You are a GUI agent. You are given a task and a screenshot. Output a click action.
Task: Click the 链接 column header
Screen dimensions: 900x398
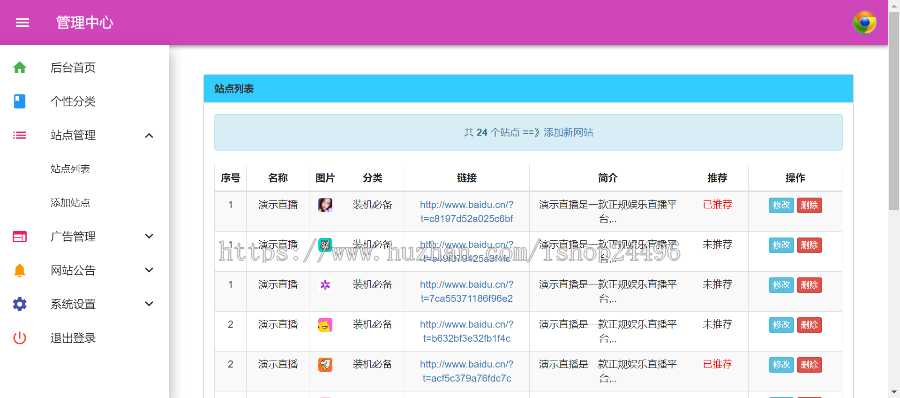click(467, 178)
